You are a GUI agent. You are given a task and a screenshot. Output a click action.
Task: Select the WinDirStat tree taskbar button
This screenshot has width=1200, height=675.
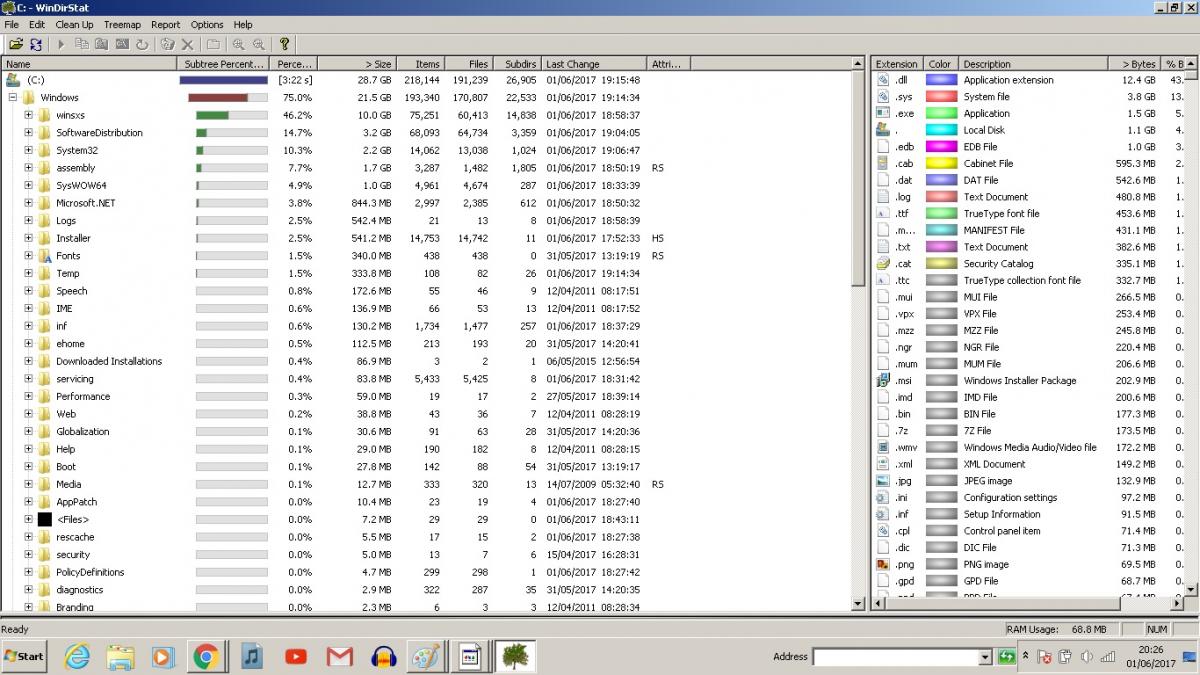pyautogui.click(x=516, y=656)
